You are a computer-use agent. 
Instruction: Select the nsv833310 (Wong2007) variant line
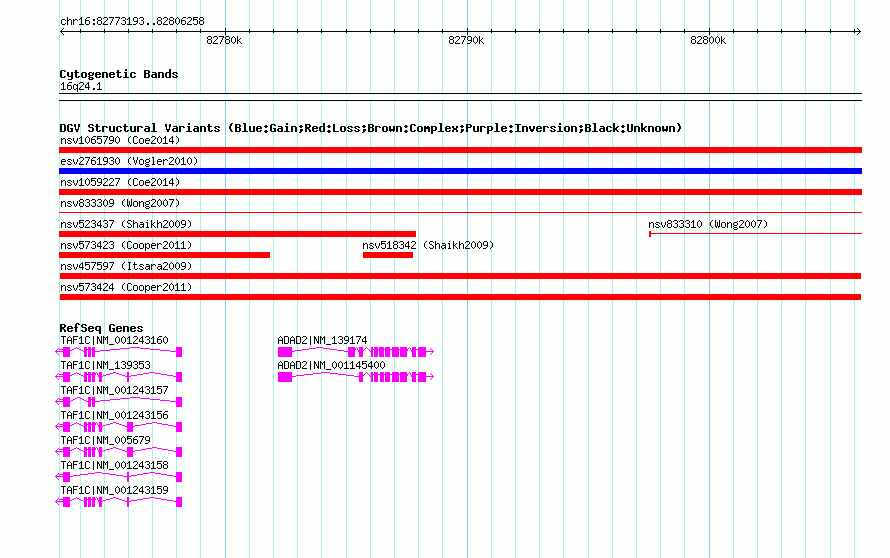755,233
